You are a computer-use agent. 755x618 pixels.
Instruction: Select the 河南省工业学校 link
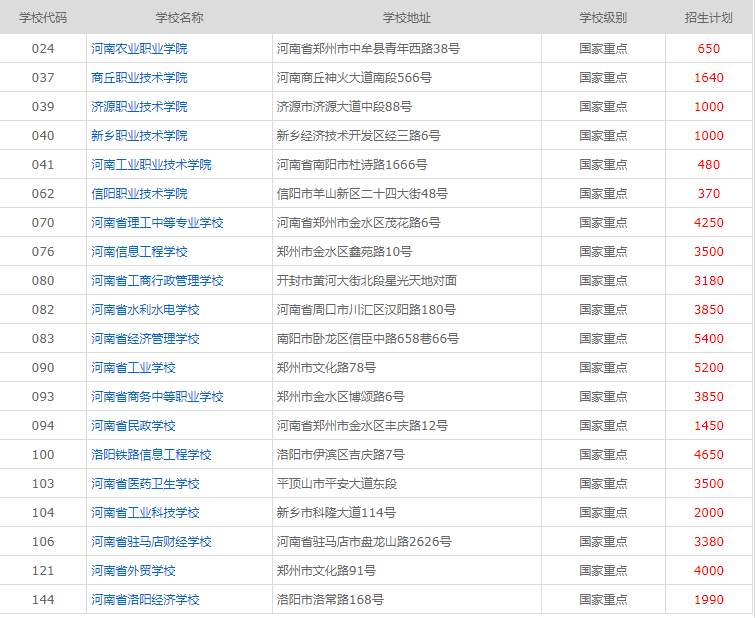pyautogui.click(x=133, y=367)
